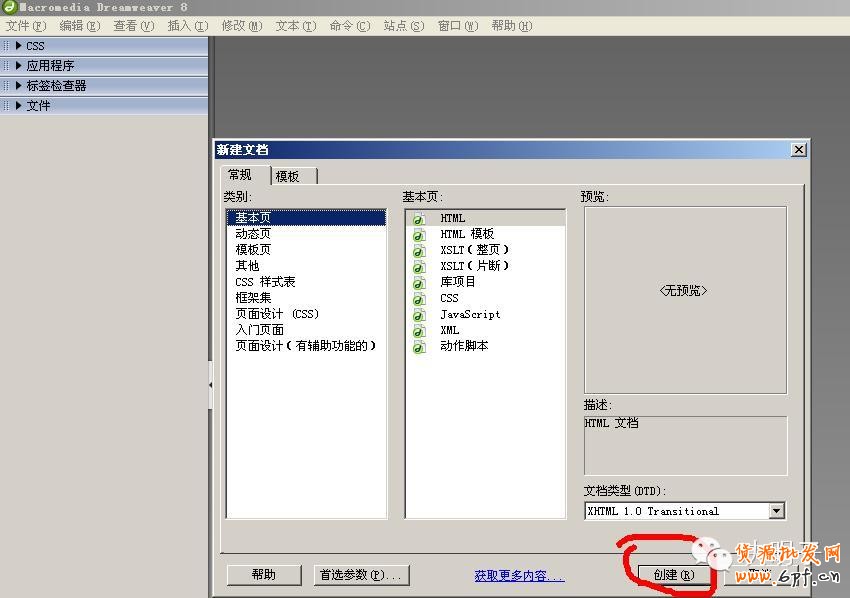
Task: Click the Dreamweaver app icon in title bar
Action: (10, 7)
